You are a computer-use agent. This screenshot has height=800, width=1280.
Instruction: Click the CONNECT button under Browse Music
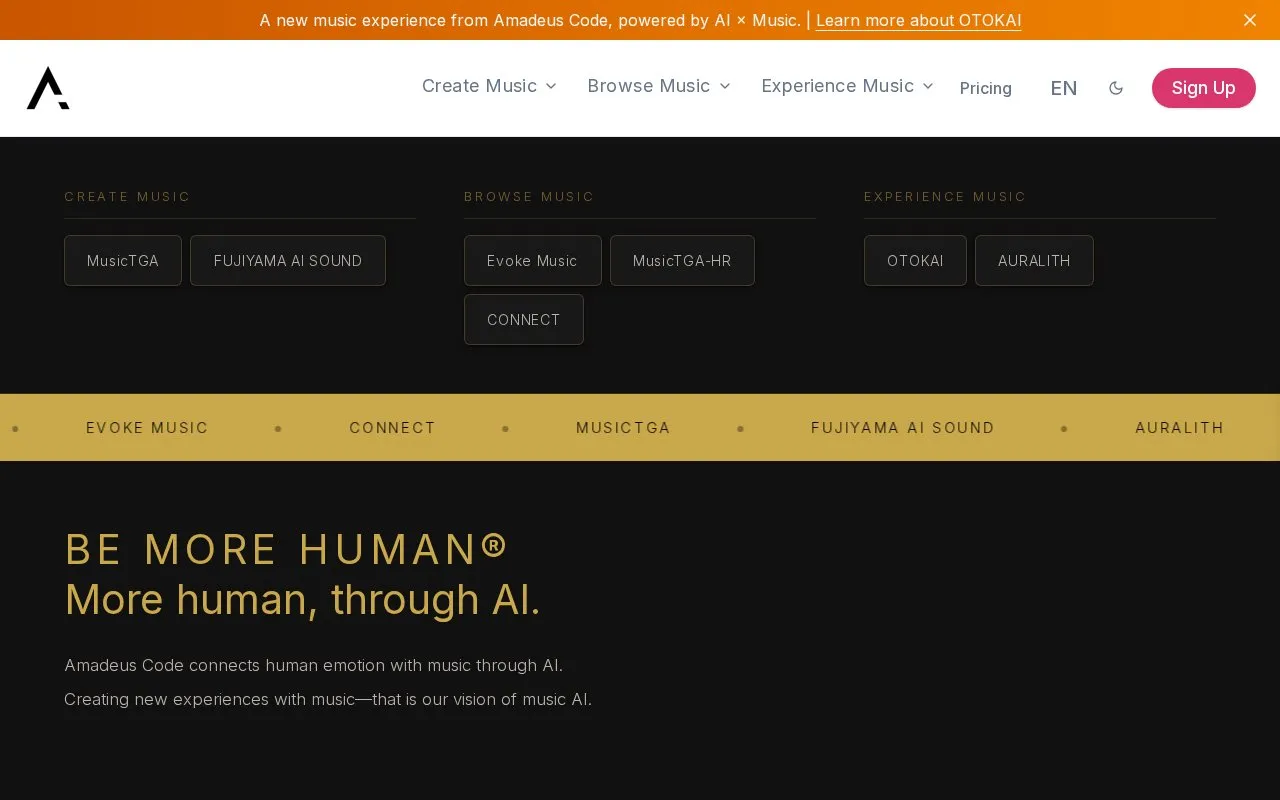pos(524,319)
